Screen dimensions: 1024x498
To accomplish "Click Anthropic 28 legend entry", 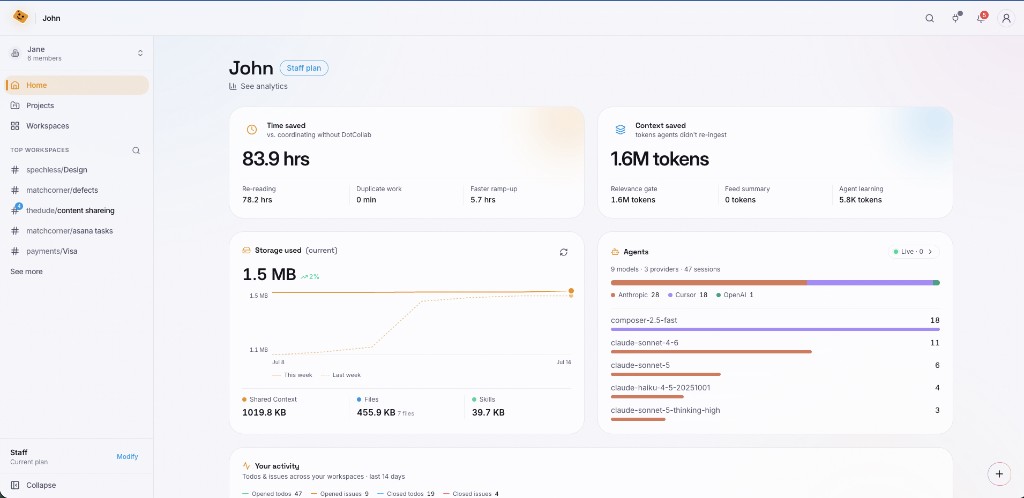I will click(635, 295).
